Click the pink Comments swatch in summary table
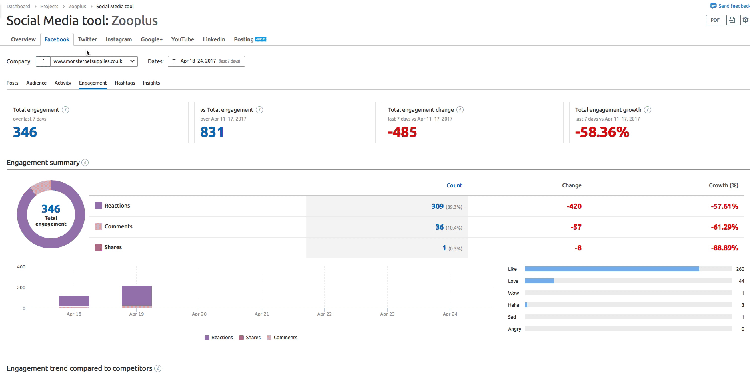The height and width of the screenshot is (374, 750). [99, 226]
